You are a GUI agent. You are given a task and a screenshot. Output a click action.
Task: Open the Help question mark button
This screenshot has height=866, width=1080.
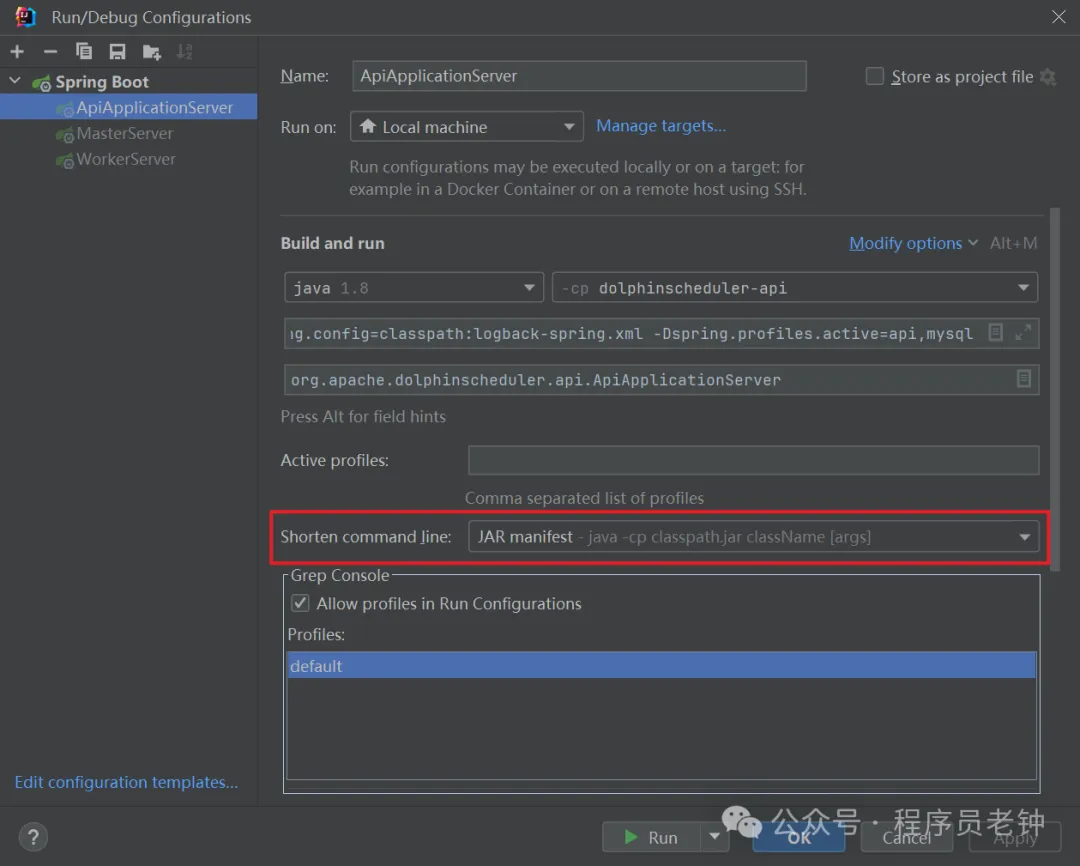(33, 837)
